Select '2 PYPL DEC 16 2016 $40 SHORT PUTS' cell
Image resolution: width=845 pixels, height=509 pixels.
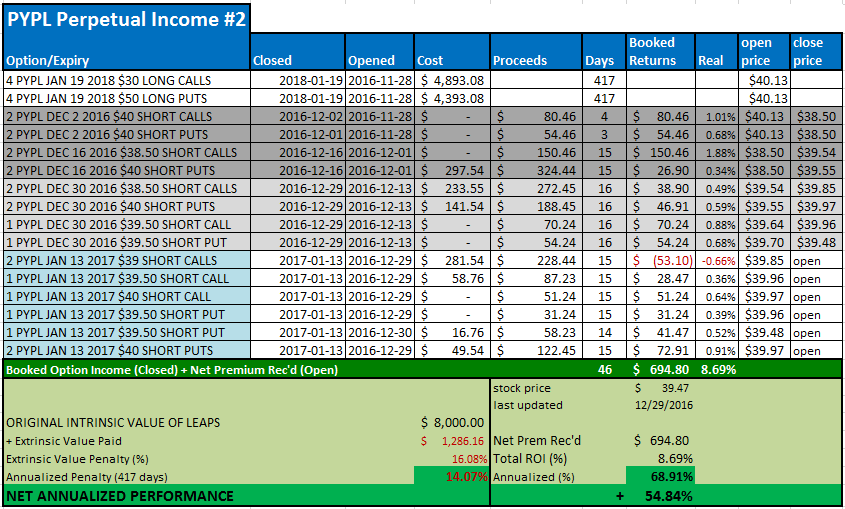tap(126, 170)
